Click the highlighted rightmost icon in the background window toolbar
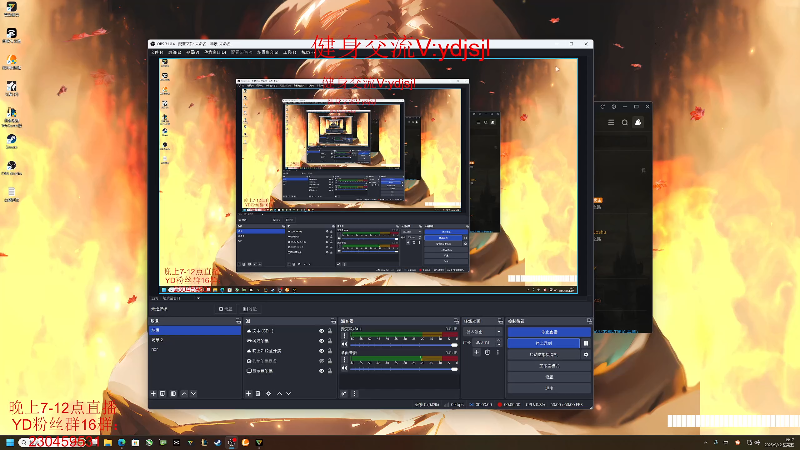Image resolution: width=800 pixels, height=450 pixels. click(x=638, y=122)
